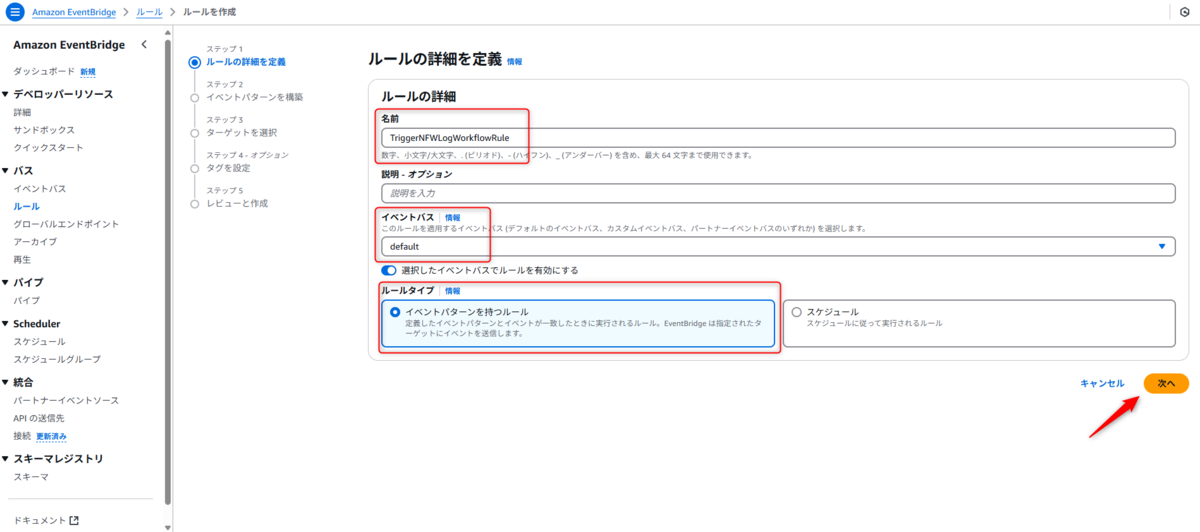The width and height of the screenshot is (1200, 532).
Task: Click the orange 次へ button
Action: click(x=1166, y=383)
